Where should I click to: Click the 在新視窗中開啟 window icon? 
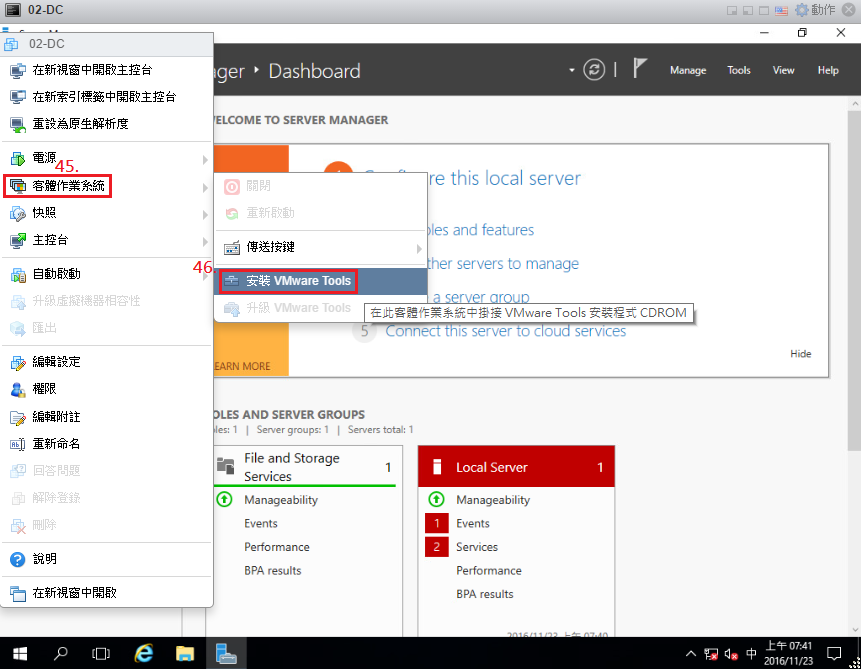click(x=18, y=593)
